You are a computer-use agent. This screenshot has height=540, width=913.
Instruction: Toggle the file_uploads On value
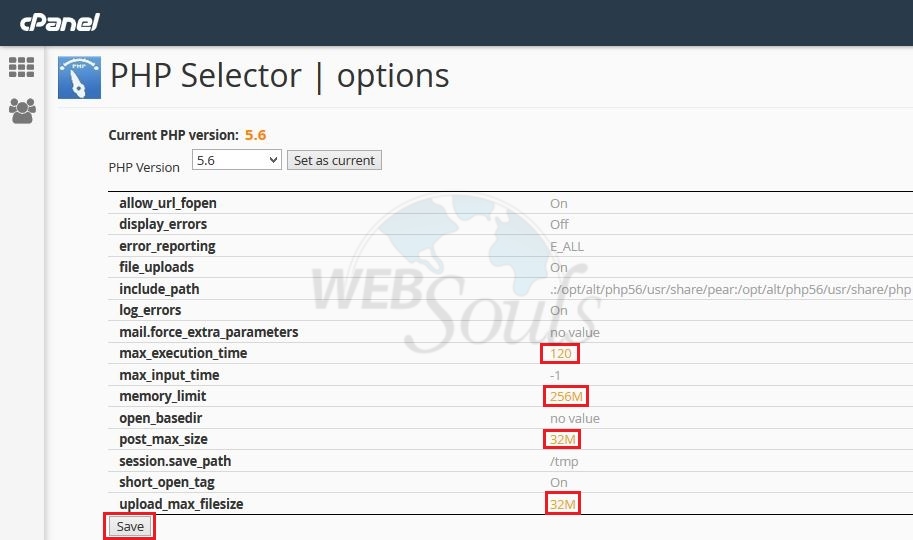pyautogui.click(x=558, y=267)
